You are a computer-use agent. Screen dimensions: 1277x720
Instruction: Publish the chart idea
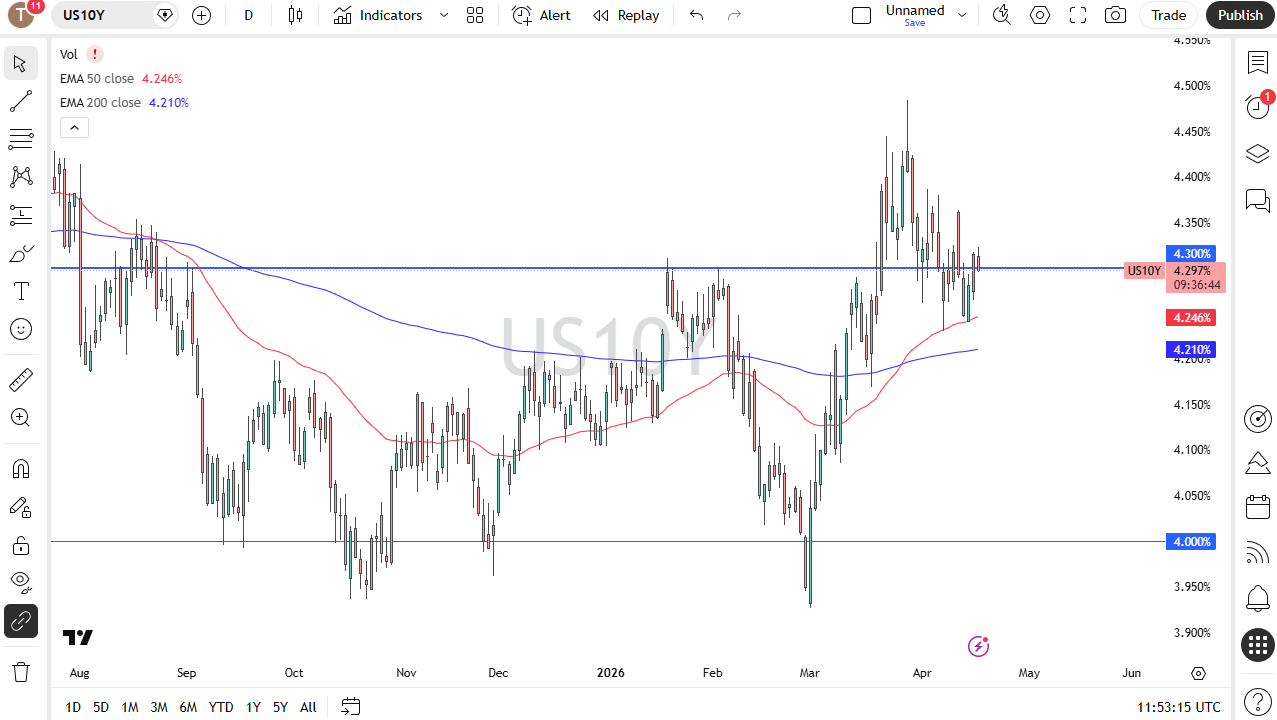1240,15
